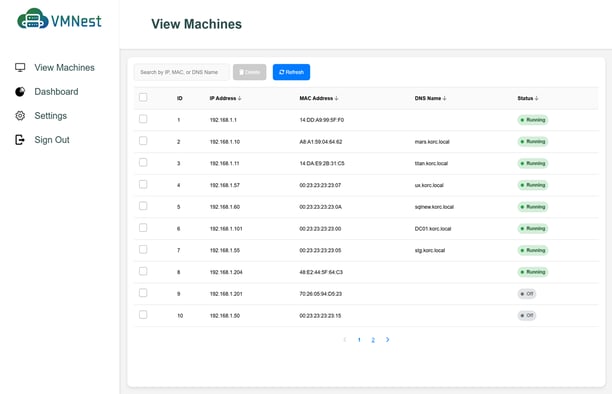
Task: Toggle the select-all header checkbox
Action: tap(143, 97)
